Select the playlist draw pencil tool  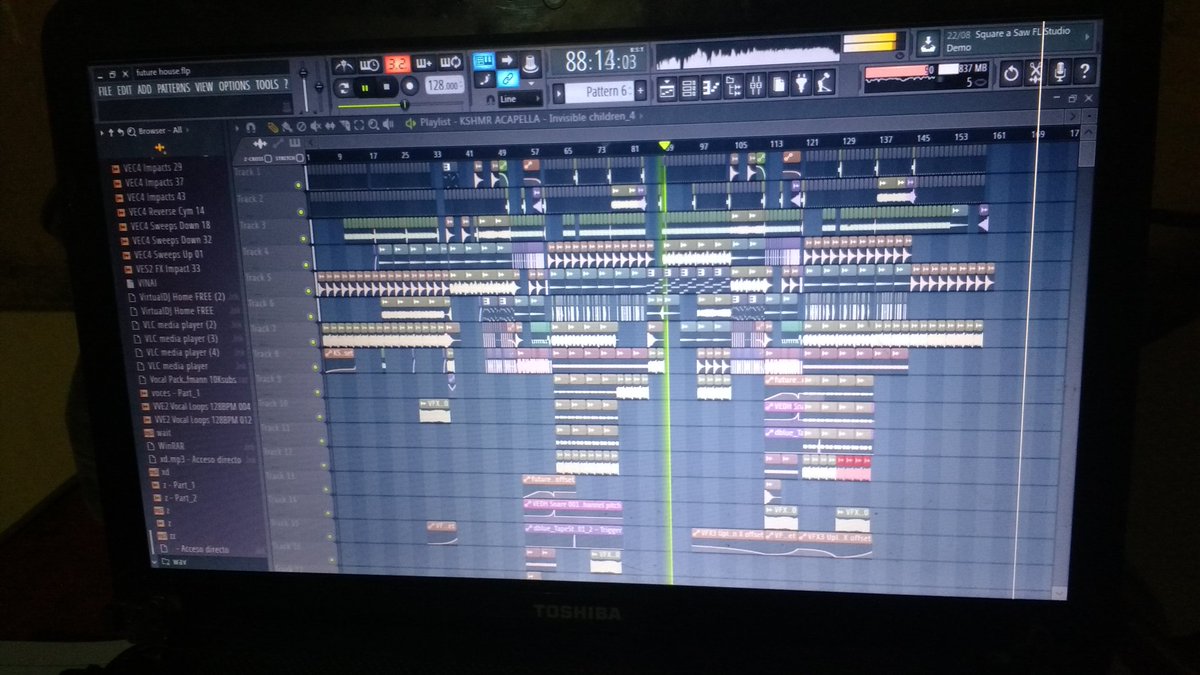point(271,127)
